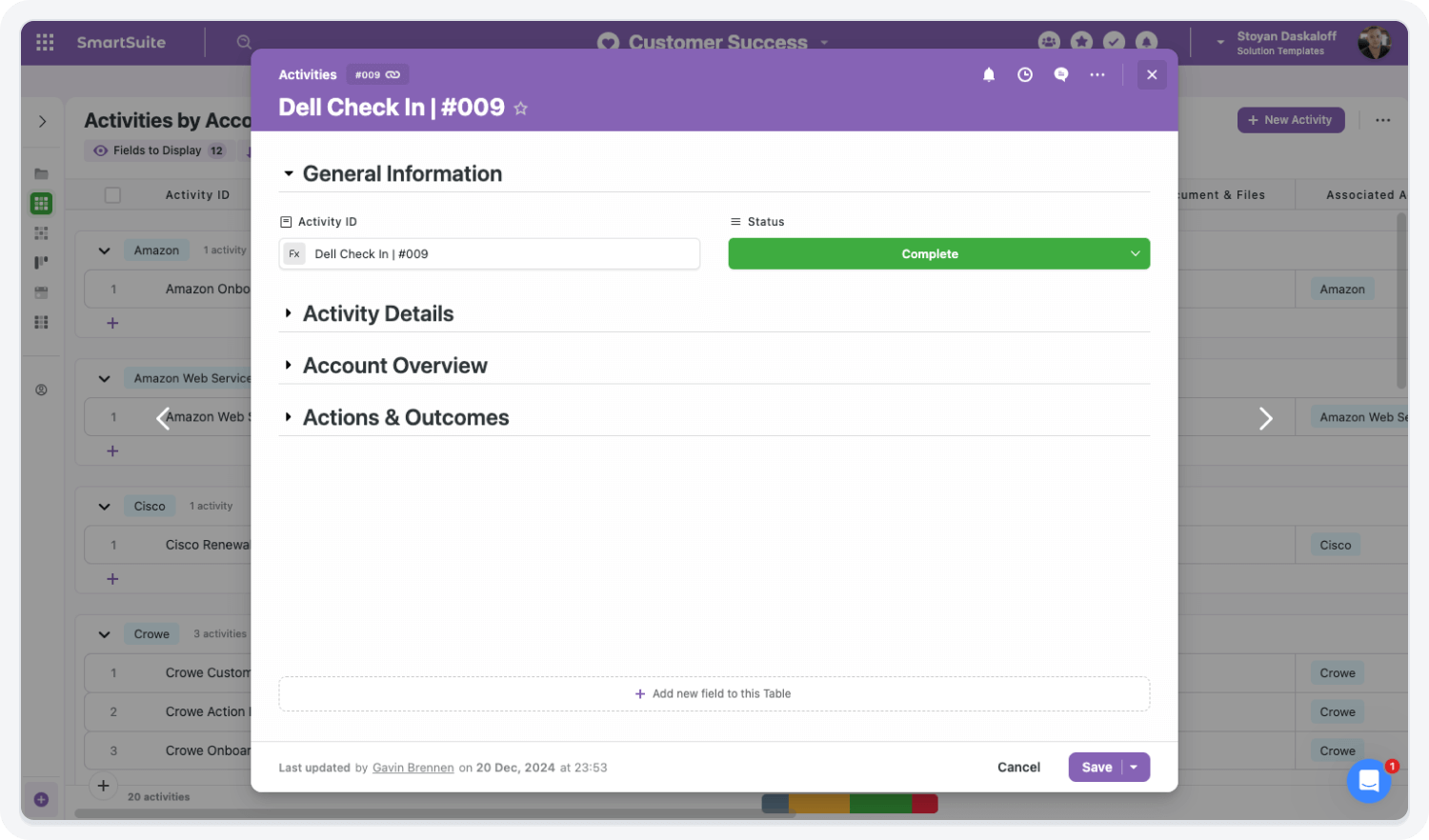Expand the Actions & Outcomes section
1429x840 pixels.
(x=288, y=417)
